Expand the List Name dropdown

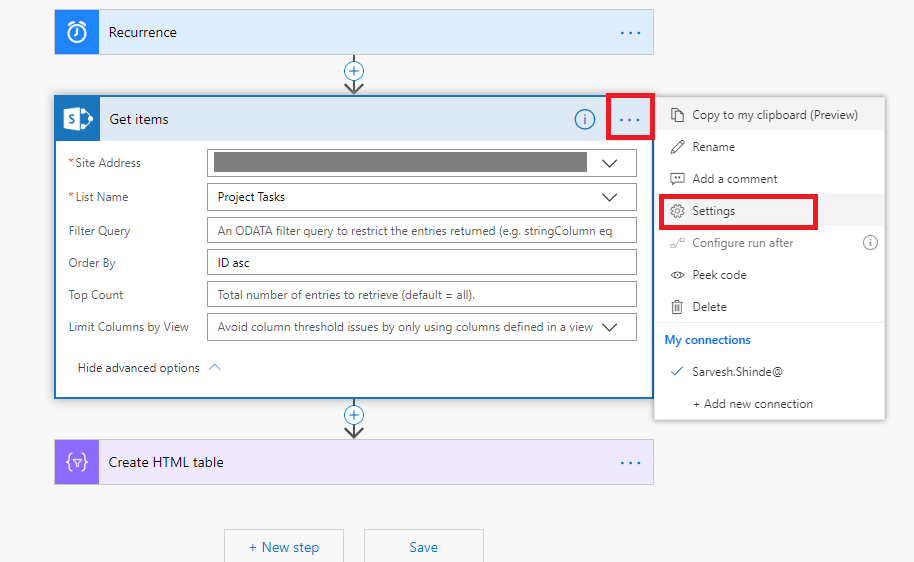[x=610, y=197]
